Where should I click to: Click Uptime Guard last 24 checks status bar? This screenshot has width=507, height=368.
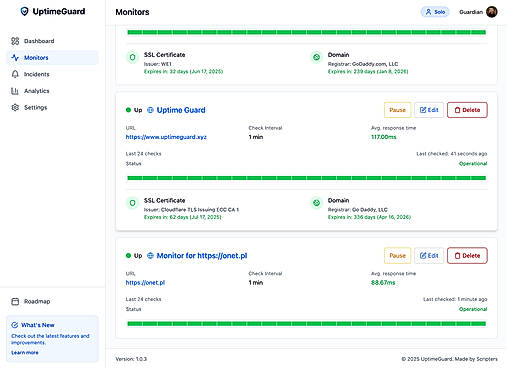click(307, 178)
